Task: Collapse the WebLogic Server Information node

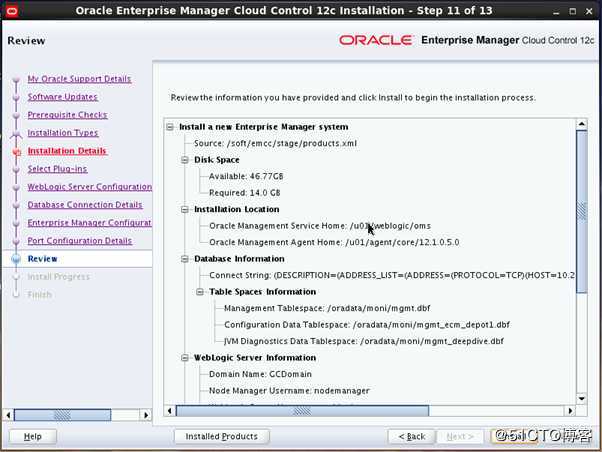Action: [x=185, y=358]
